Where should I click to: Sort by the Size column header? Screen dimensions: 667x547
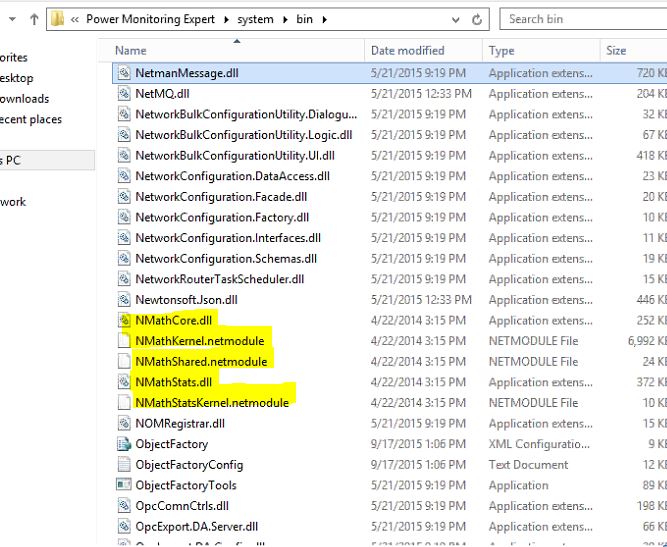616,51
